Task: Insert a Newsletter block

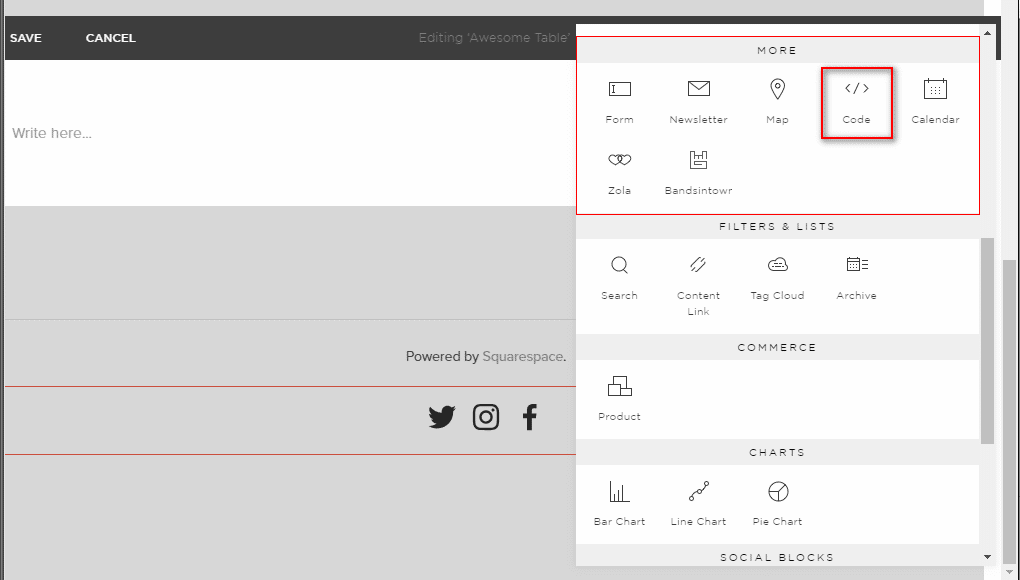Action: point(698,100)
